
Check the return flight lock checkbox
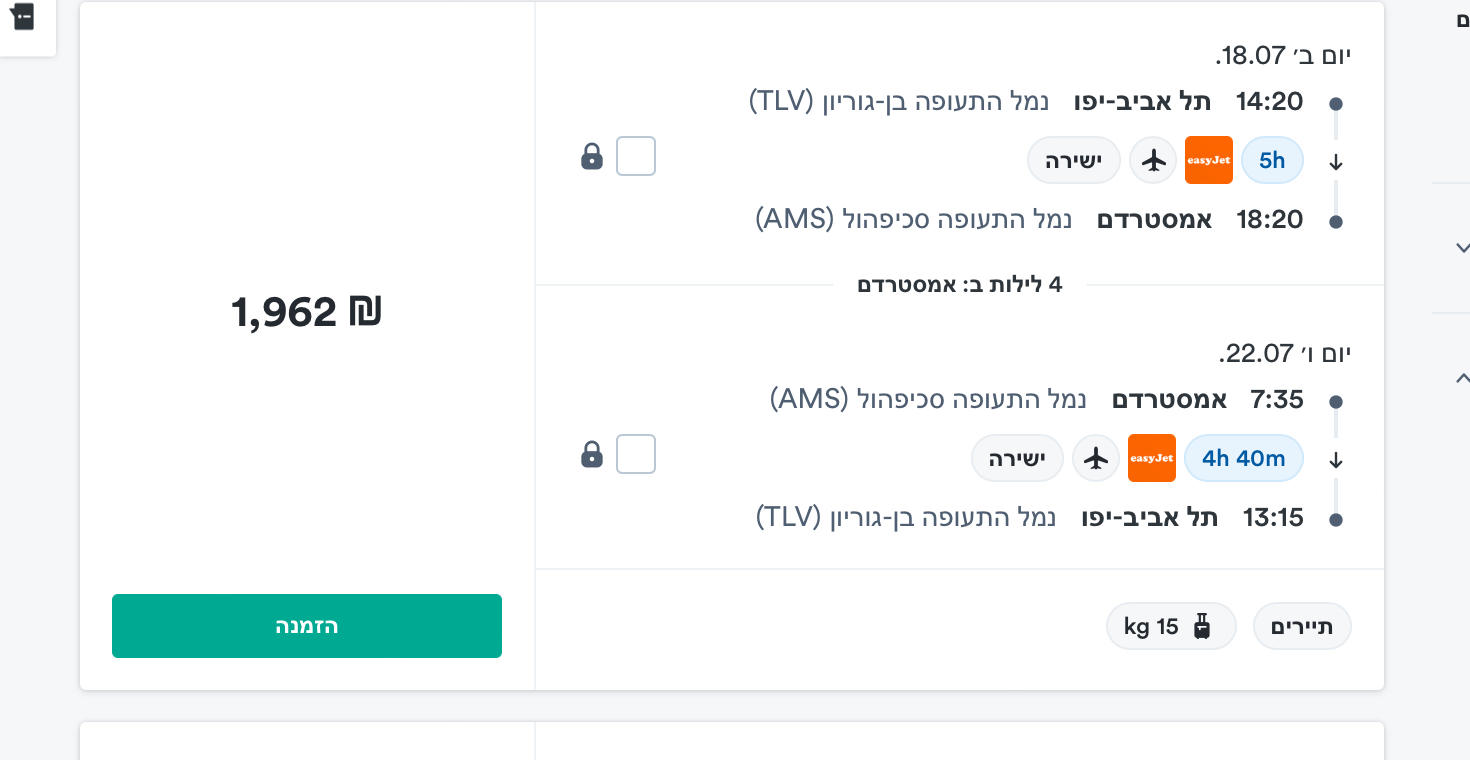pyautogui.click(x=636, y=455)
